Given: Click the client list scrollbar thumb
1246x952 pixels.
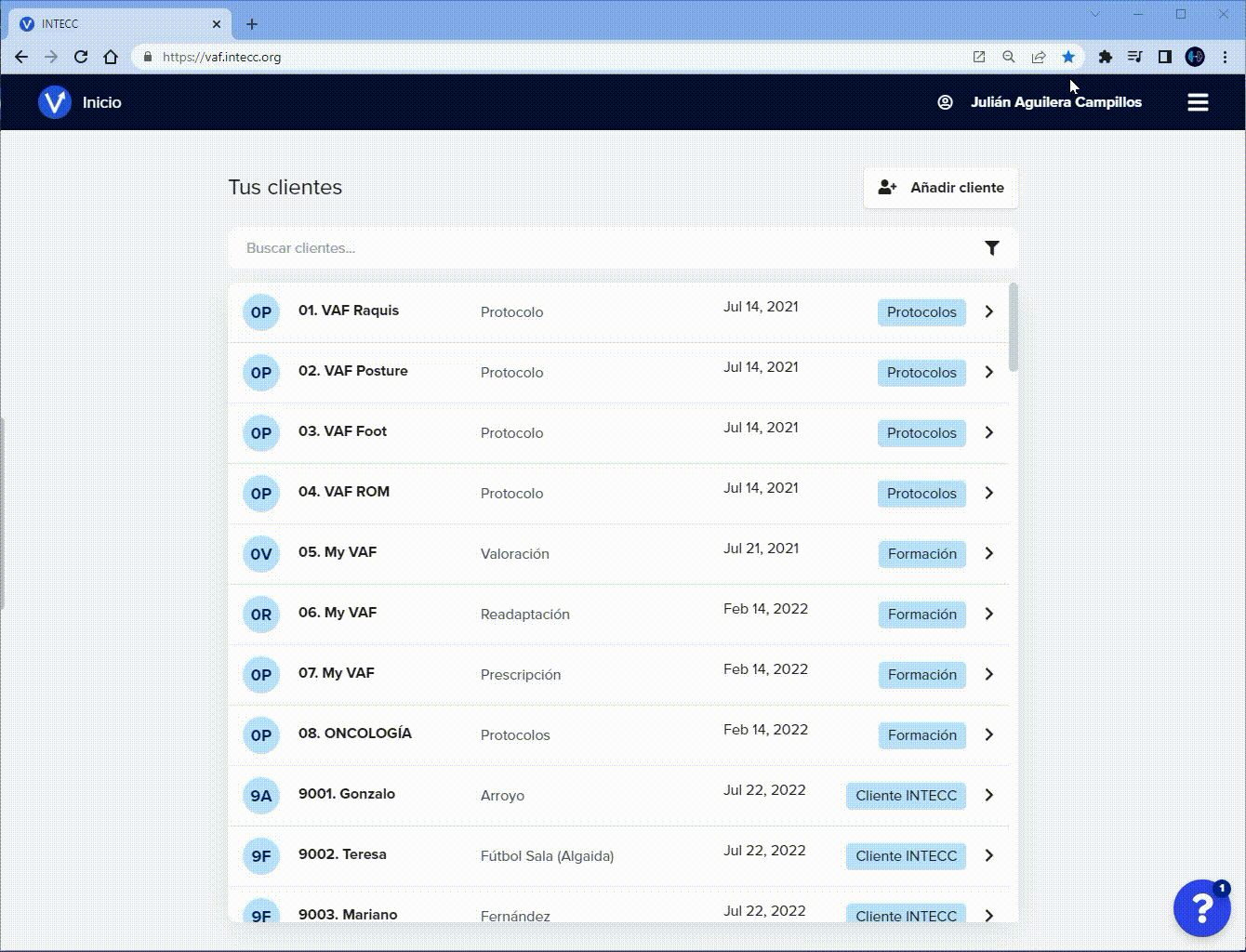Looking at the screenshot, I should pyautogui.click(x=1014, y=327).
